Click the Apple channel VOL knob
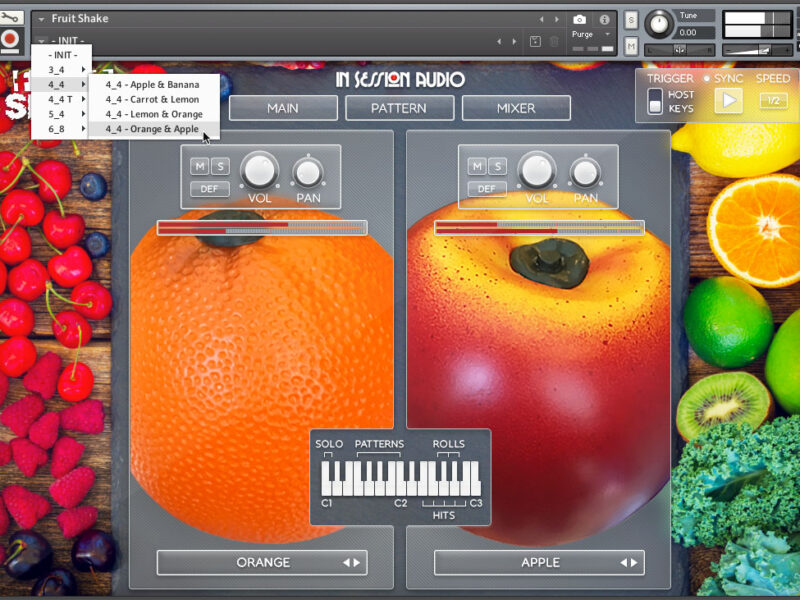 (537, 170)
